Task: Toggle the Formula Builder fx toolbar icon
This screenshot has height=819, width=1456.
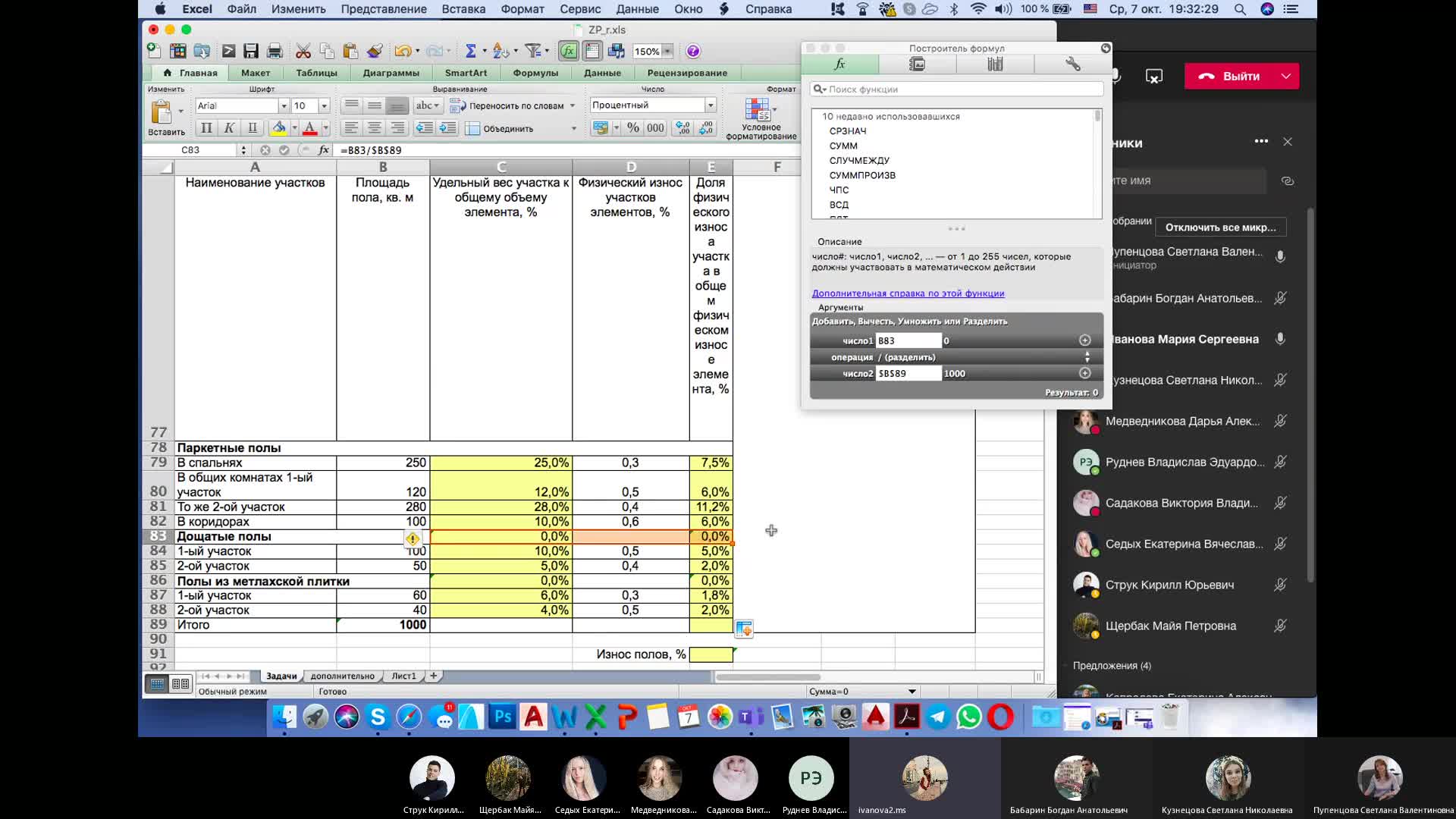Action: point(568,52)
